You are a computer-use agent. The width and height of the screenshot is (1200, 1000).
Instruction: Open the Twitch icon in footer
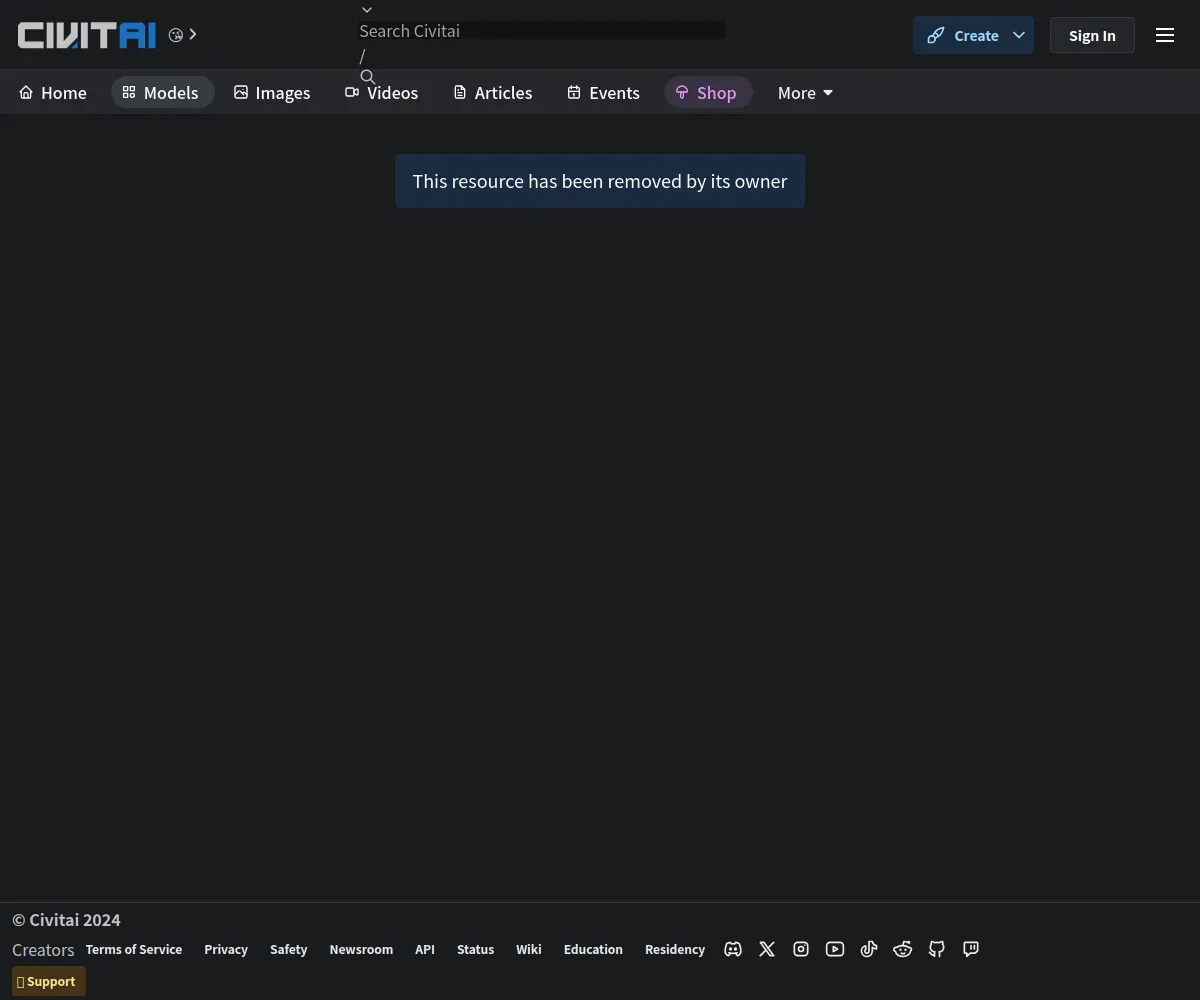[x=971, y=949]
